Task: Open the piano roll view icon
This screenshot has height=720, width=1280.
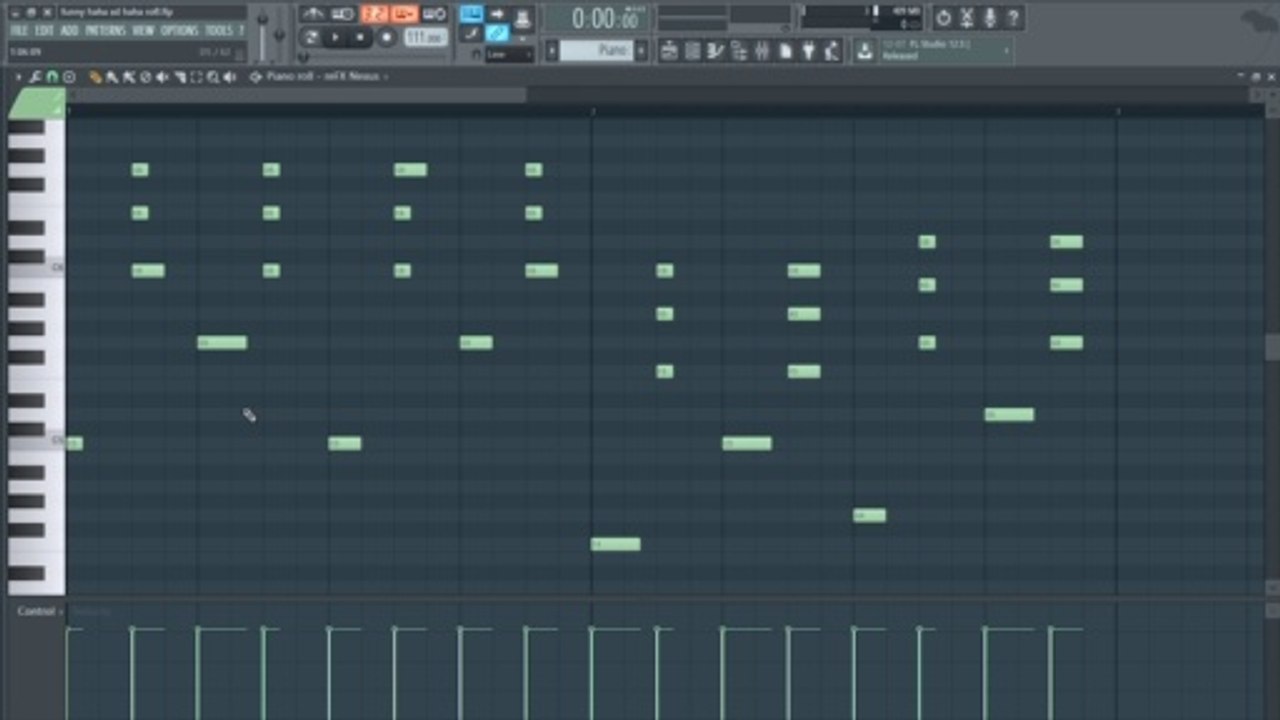Action: [715, 50]
